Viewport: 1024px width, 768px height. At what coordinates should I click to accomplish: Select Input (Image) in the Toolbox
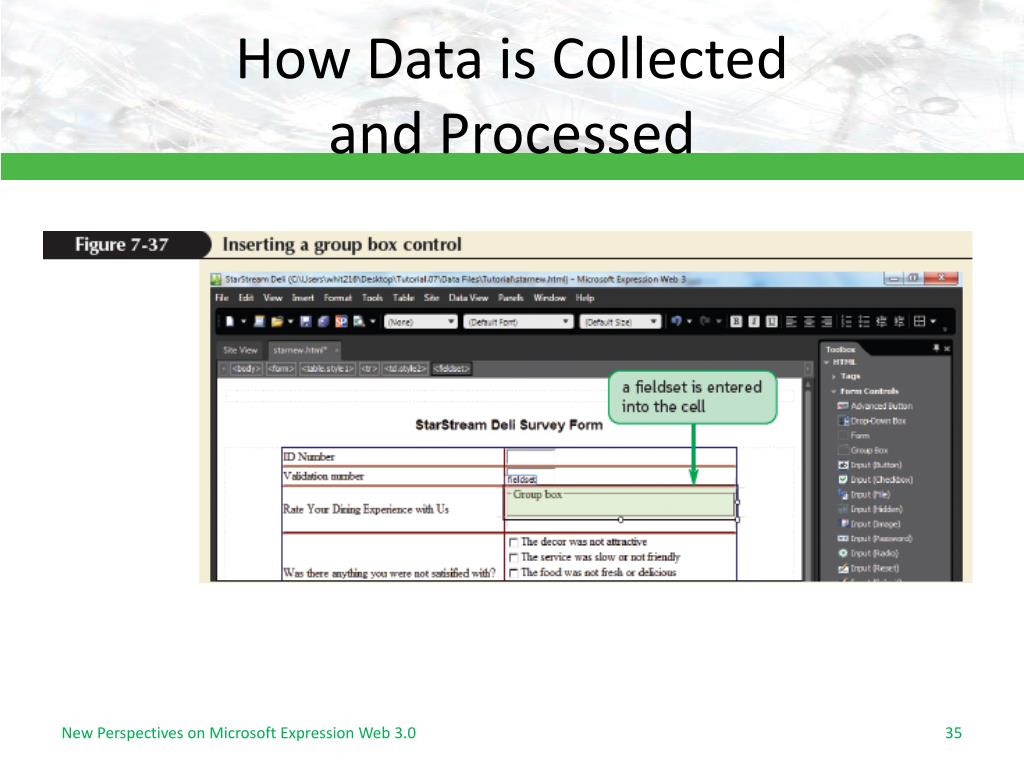pyautogui.click(x=869, y=524)
